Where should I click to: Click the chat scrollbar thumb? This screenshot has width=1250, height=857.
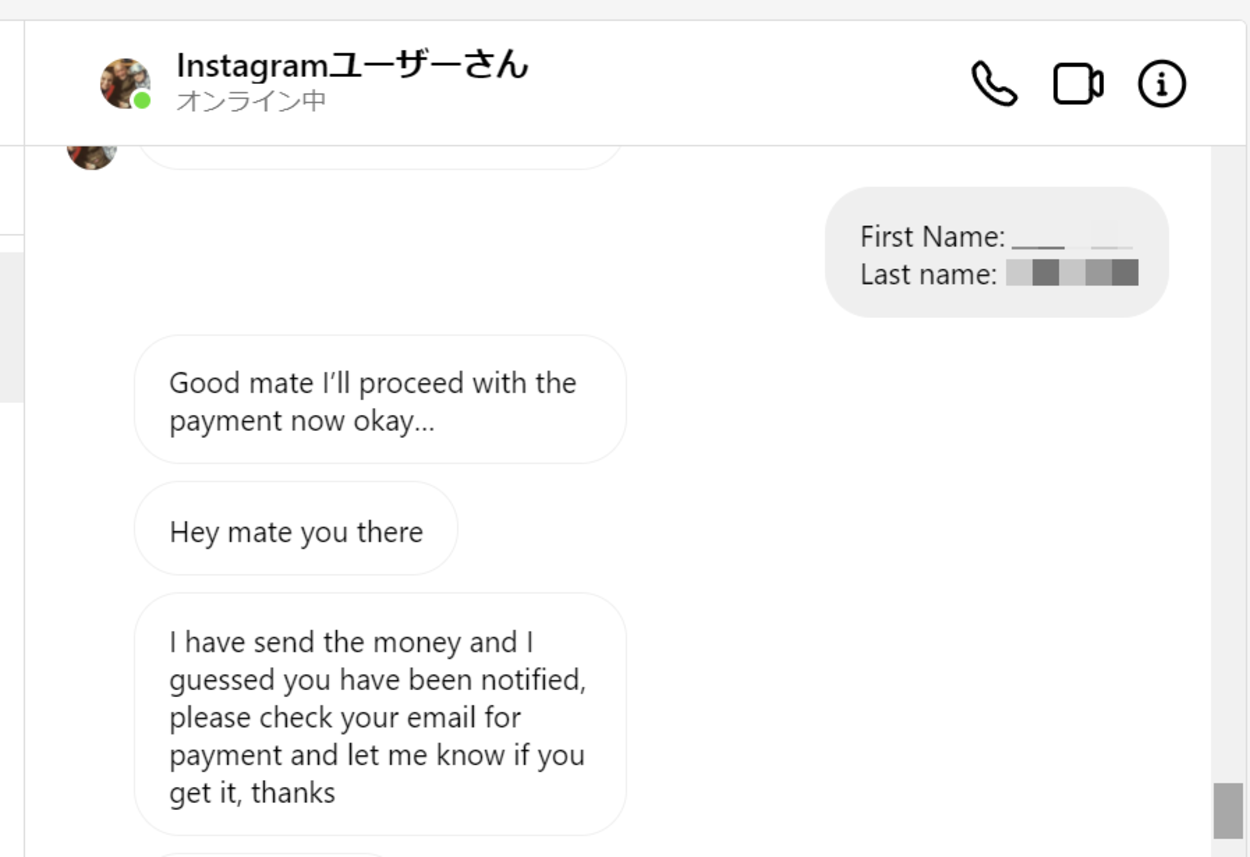point(1228,810)
